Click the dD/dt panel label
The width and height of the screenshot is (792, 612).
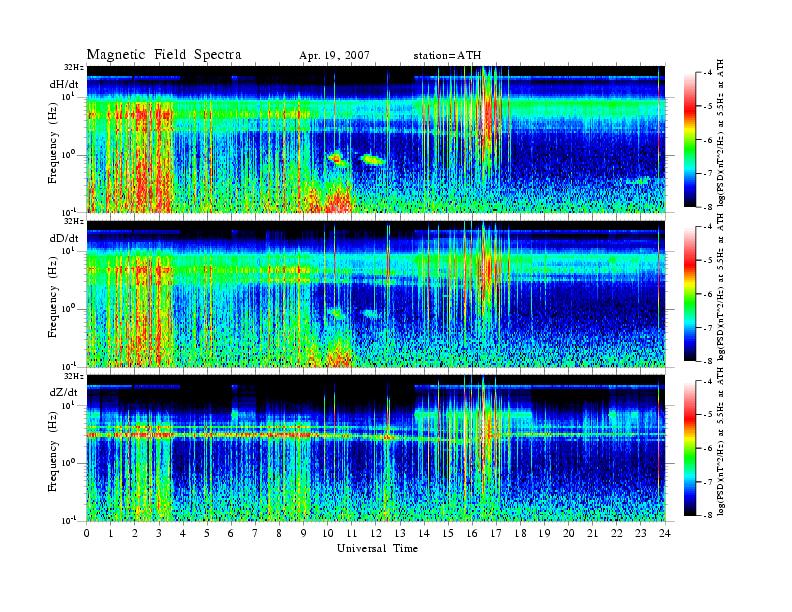tap(64, 238)
